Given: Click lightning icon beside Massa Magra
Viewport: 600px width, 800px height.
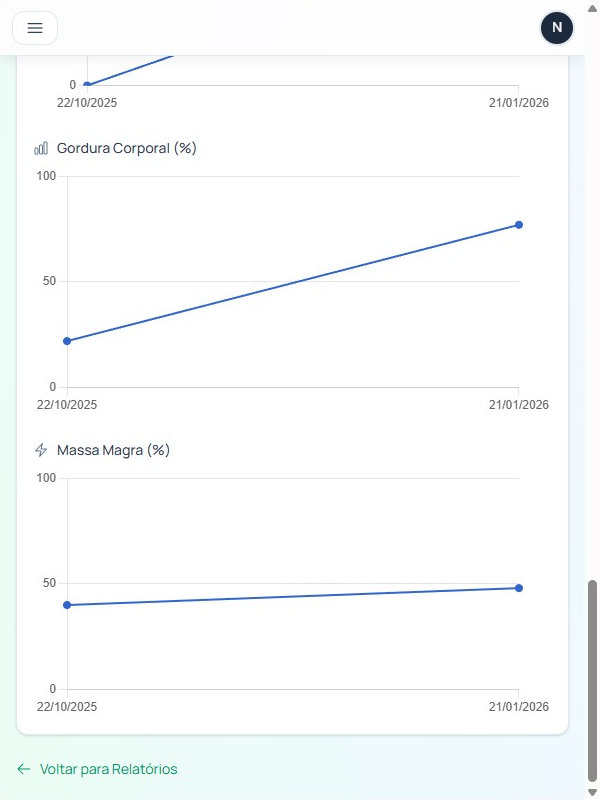Looking at the screenshot, I should [41, 451].
